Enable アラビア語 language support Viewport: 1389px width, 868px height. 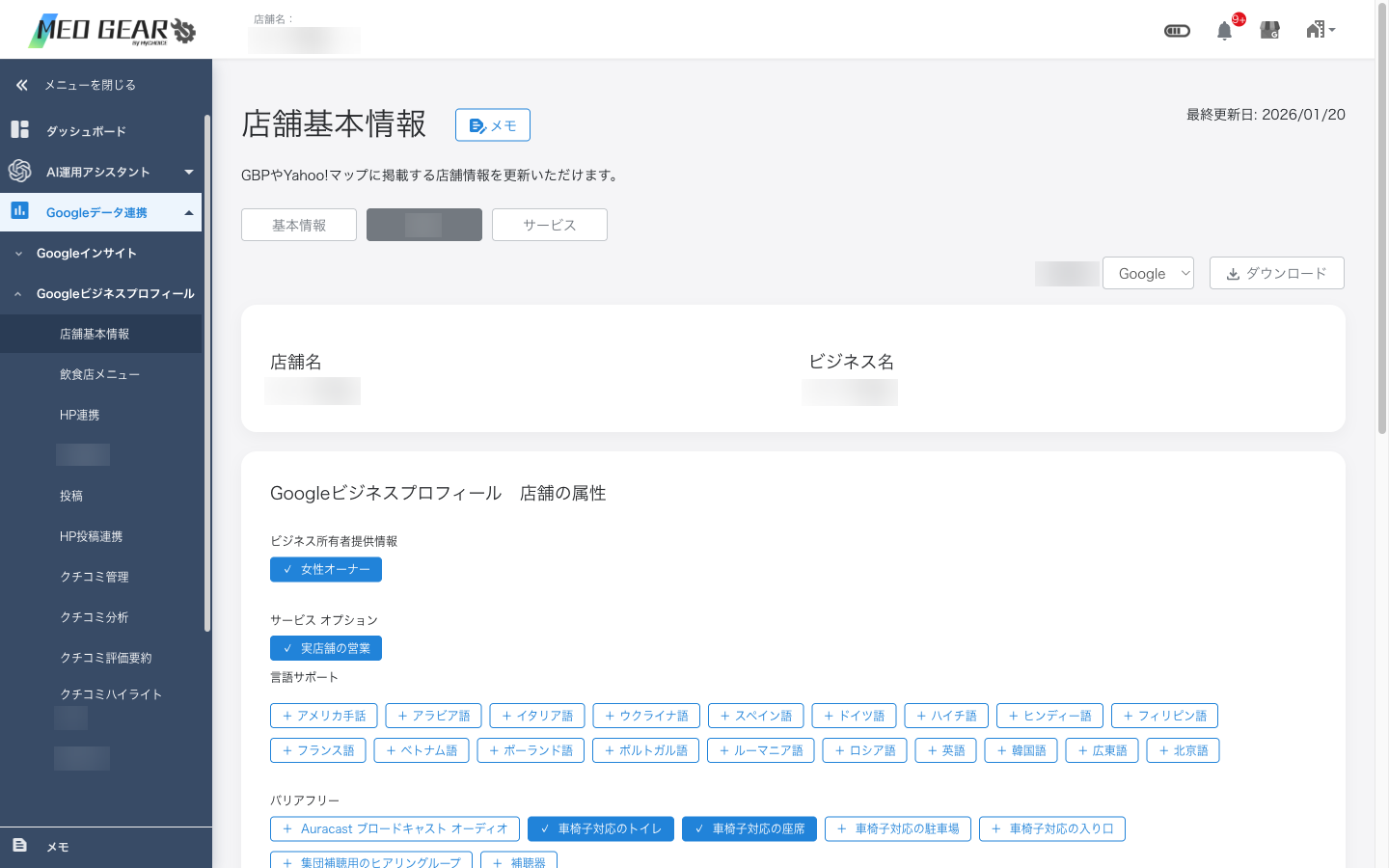[434, 716]
